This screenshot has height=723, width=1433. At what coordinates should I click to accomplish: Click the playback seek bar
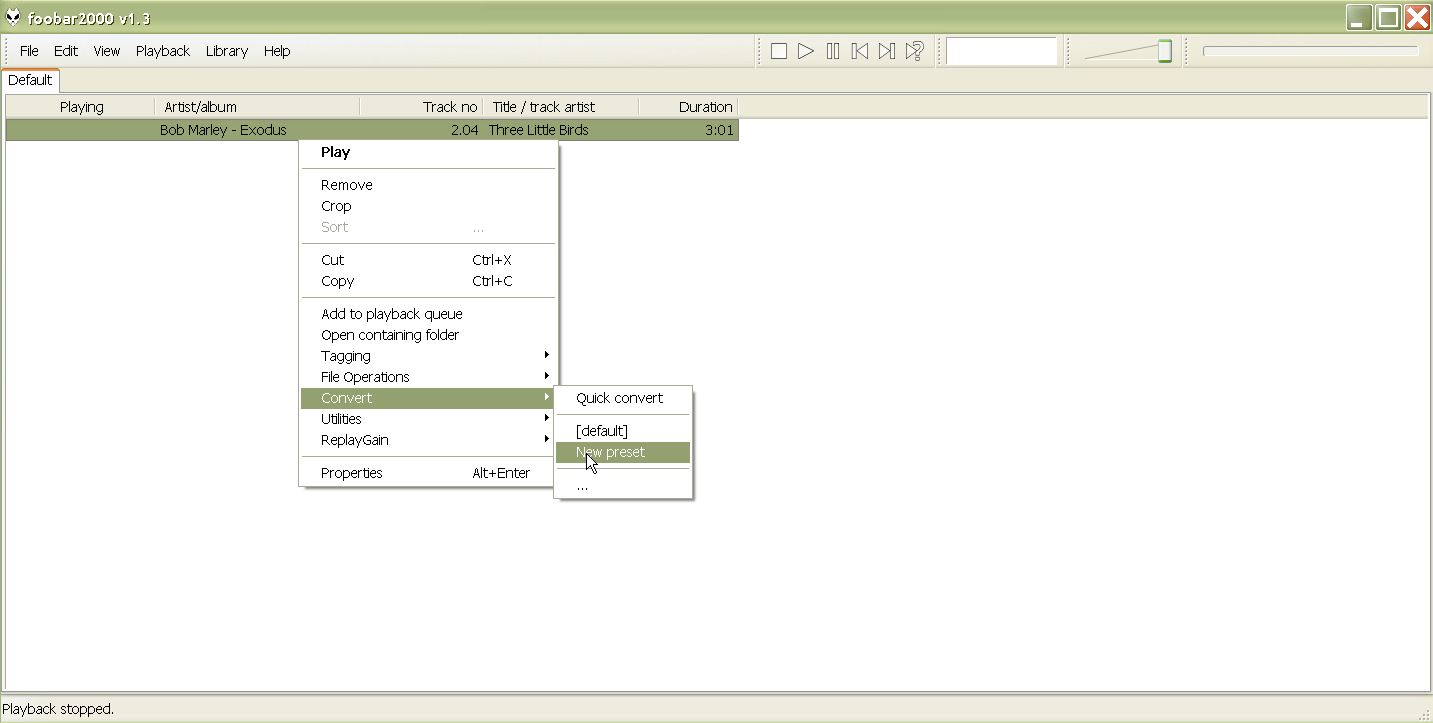pos(1310,51)
